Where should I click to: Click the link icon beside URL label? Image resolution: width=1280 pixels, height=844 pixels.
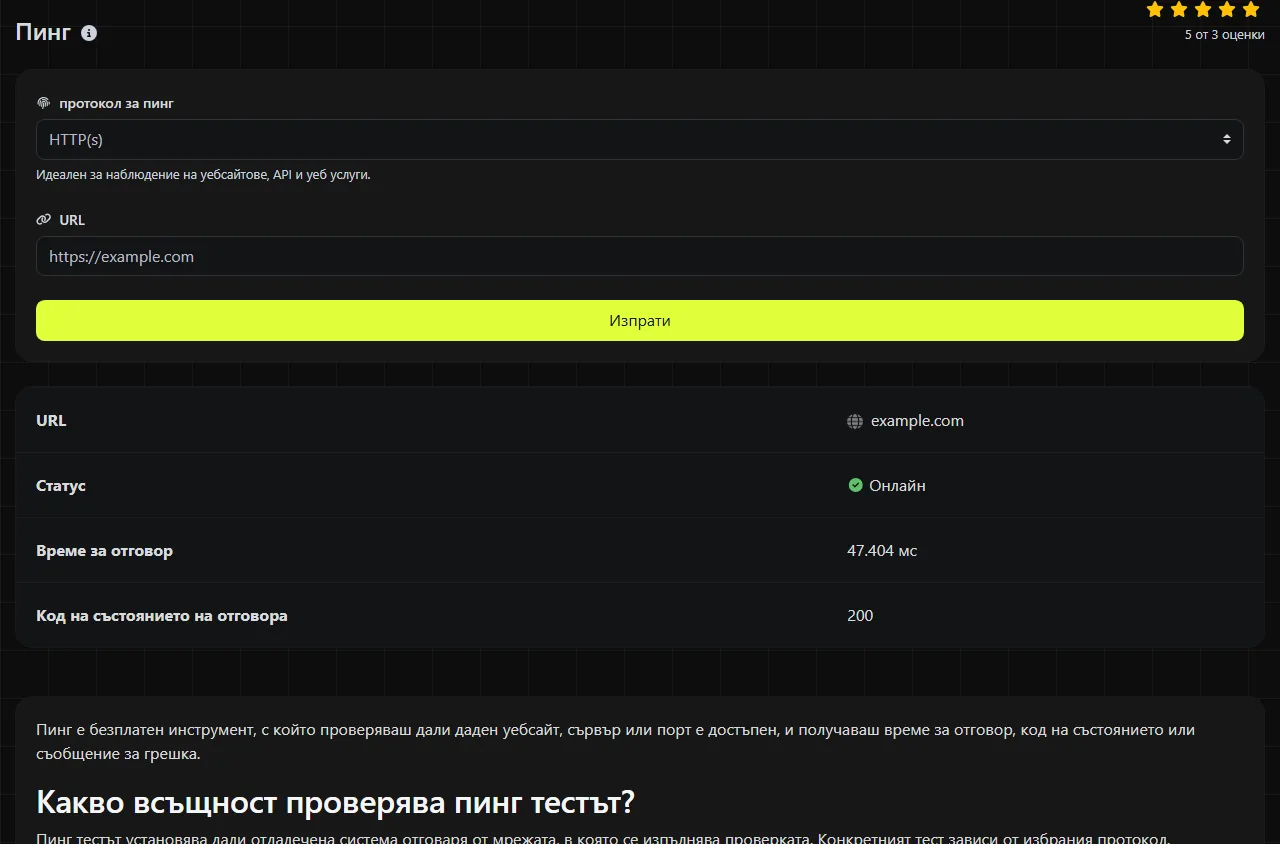(x=43, y=219)
